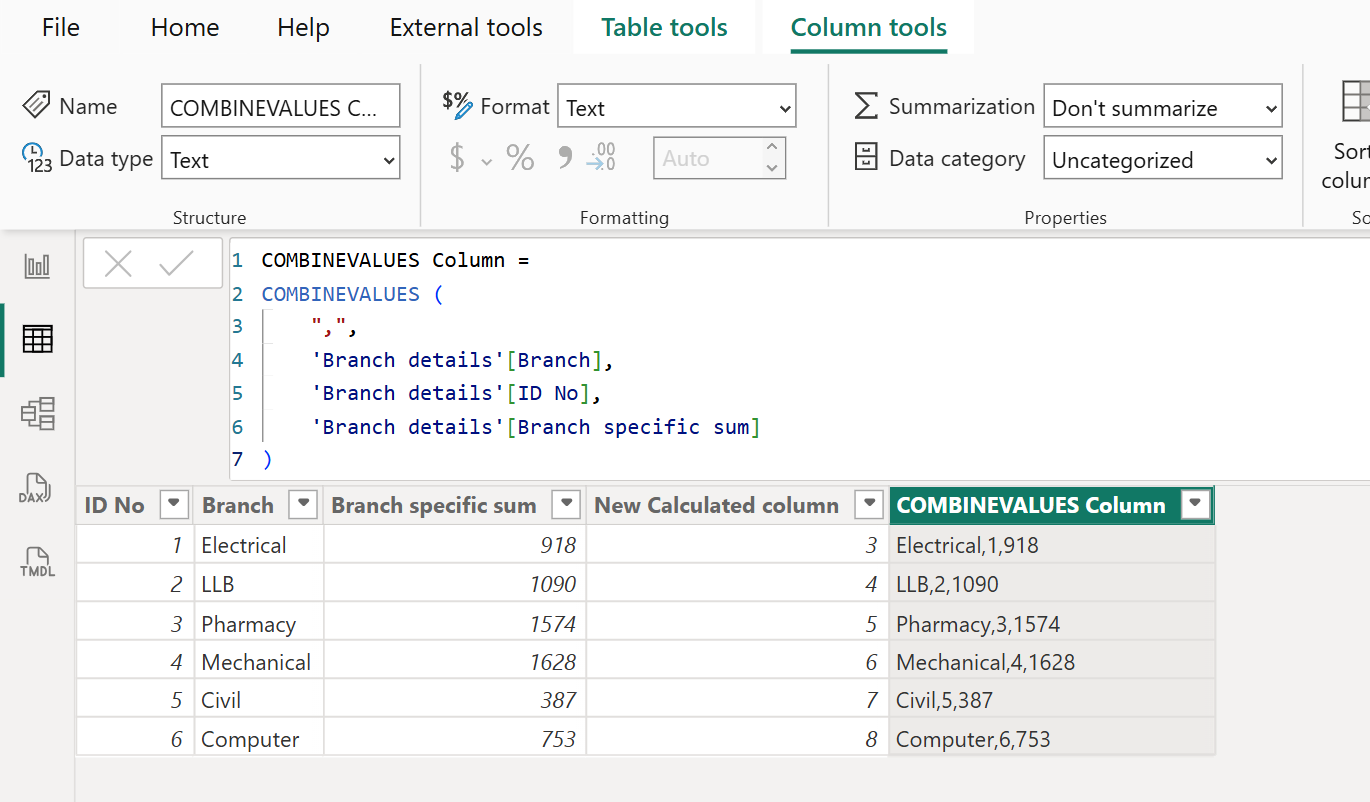Open filter on COMBINEVALUES Column header
Image resolution: width=1370 pixels, height=802 pixels.
point(1195,505)
